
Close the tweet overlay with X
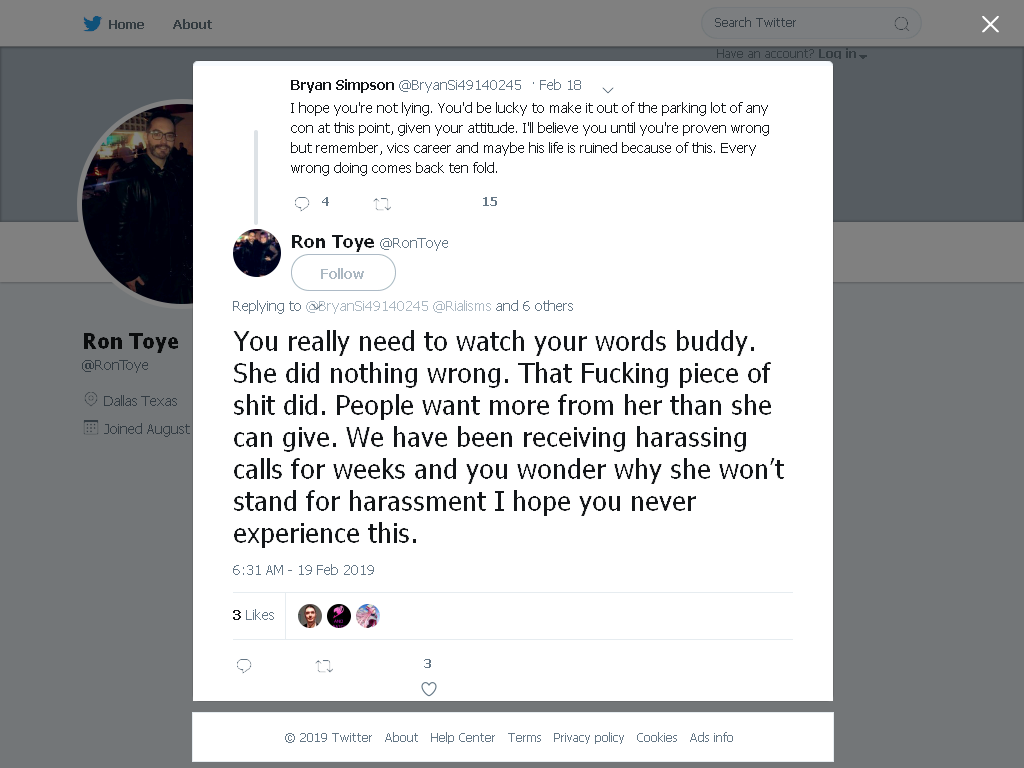point(990,24)
